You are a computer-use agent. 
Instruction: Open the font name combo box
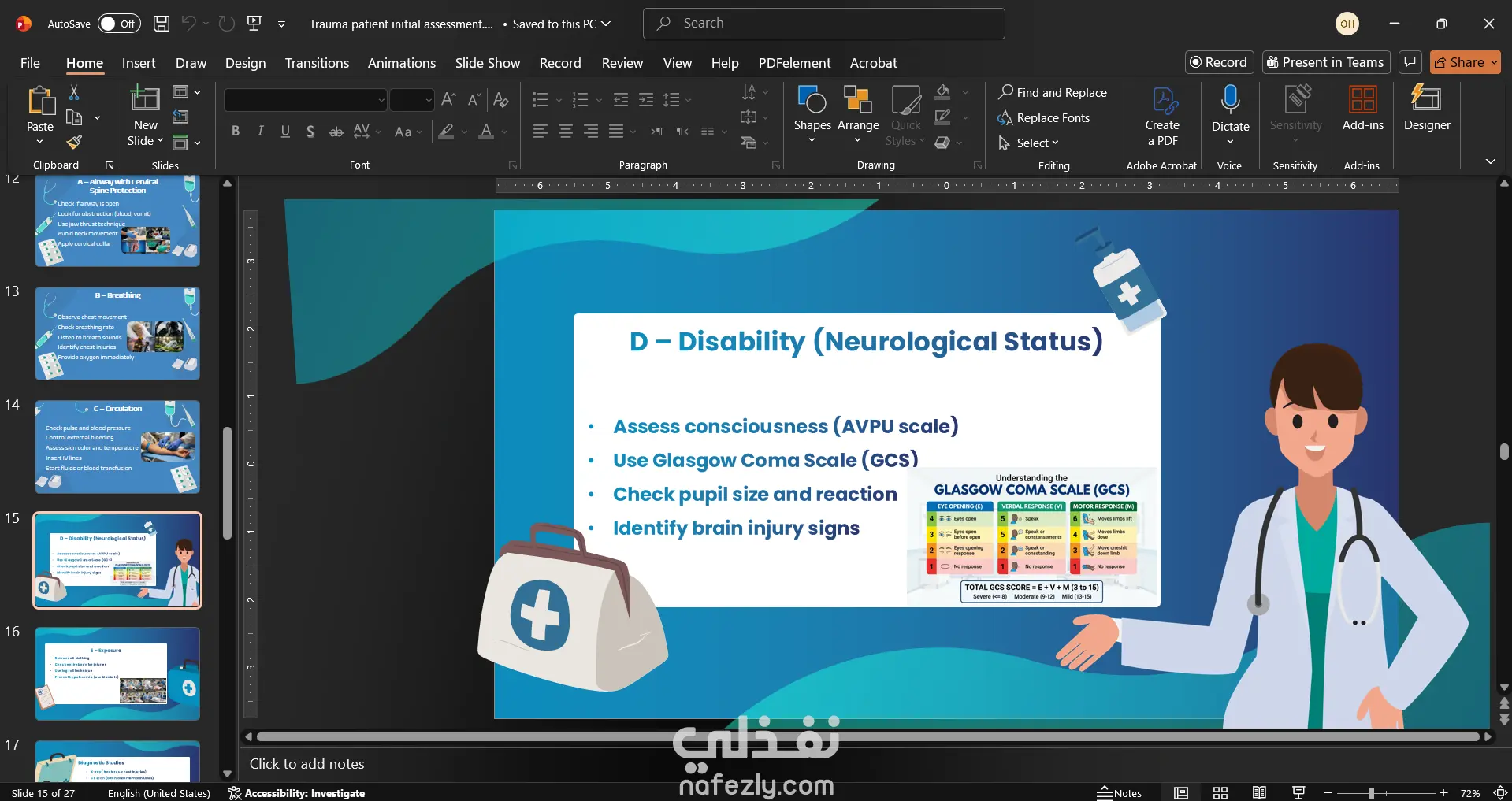click(x=306, y=100)
